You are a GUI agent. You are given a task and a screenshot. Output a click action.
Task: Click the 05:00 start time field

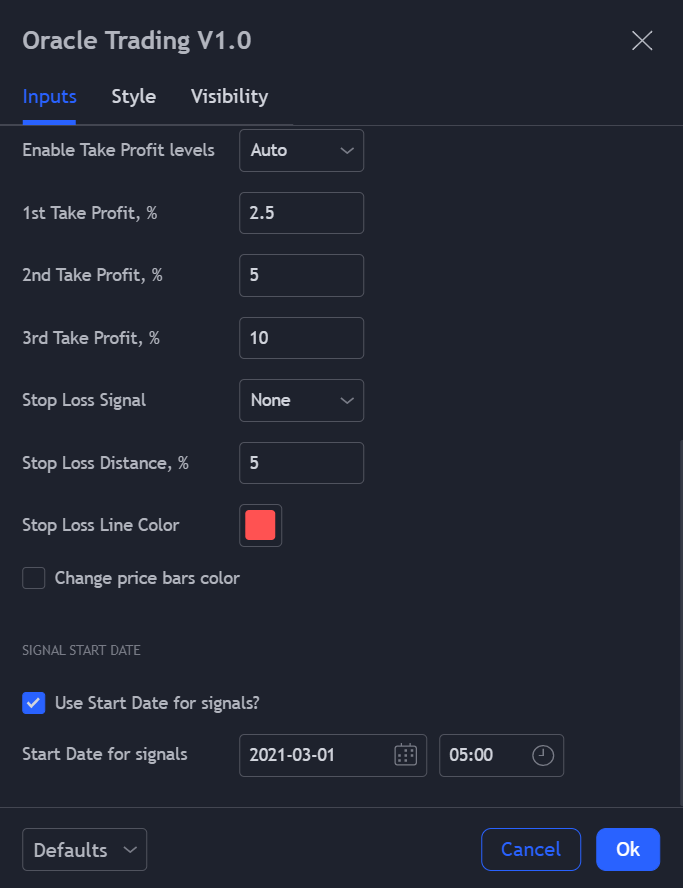(485, 755)
